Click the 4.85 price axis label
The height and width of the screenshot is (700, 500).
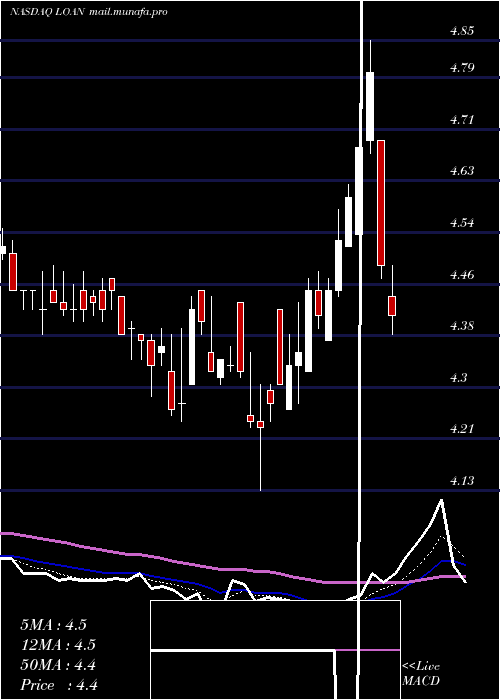[x=462, y=31]
